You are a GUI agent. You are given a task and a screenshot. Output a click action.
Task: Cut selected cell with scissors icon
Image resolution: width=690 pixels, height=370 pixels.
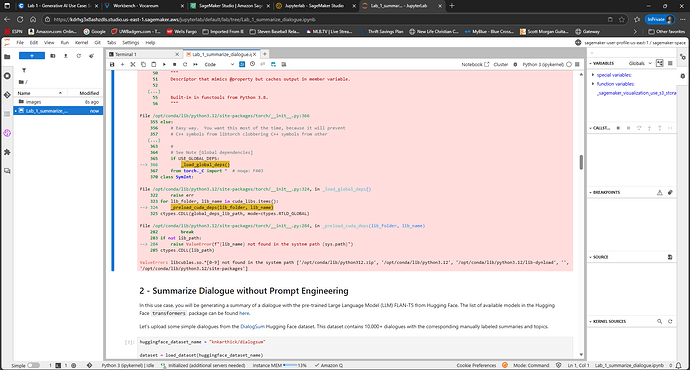click(133, 64)
